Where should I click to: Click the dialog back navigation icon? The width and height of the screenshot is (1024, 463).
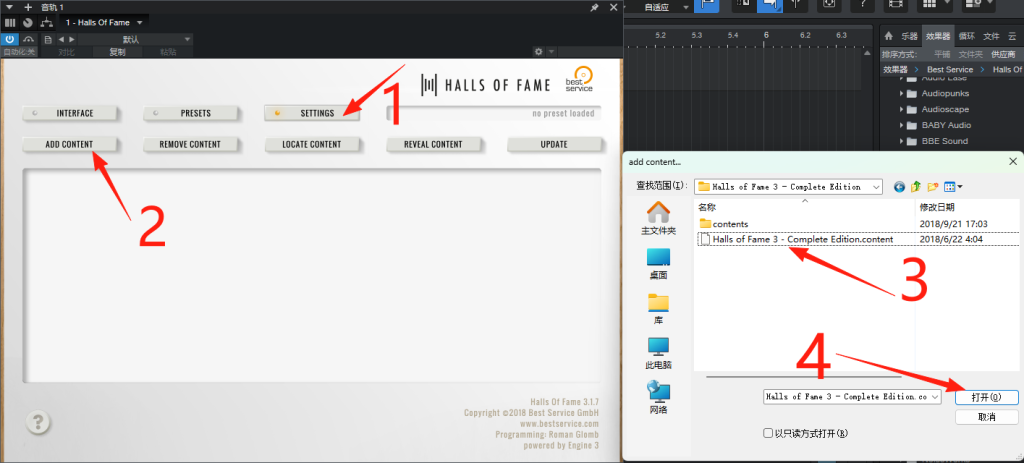click(900, 187)
